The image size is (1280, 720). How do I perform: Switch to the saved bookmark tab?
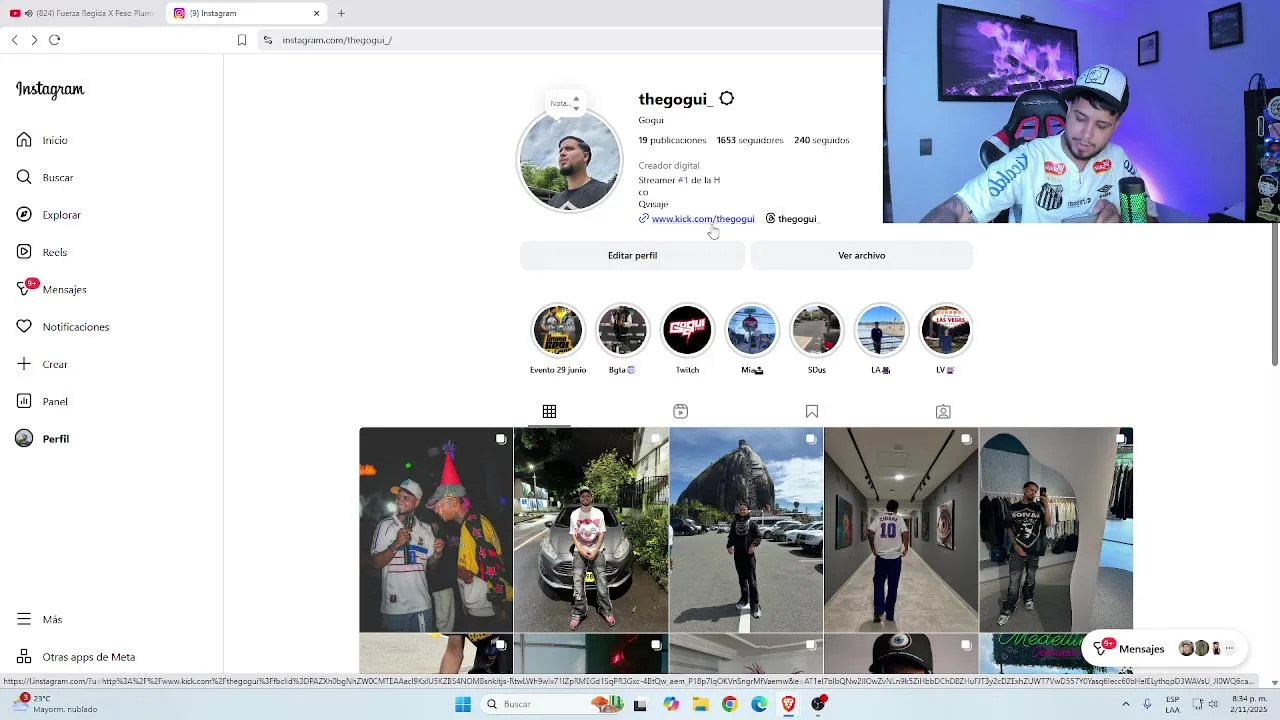pyautogui.click(x=812, y=412)
